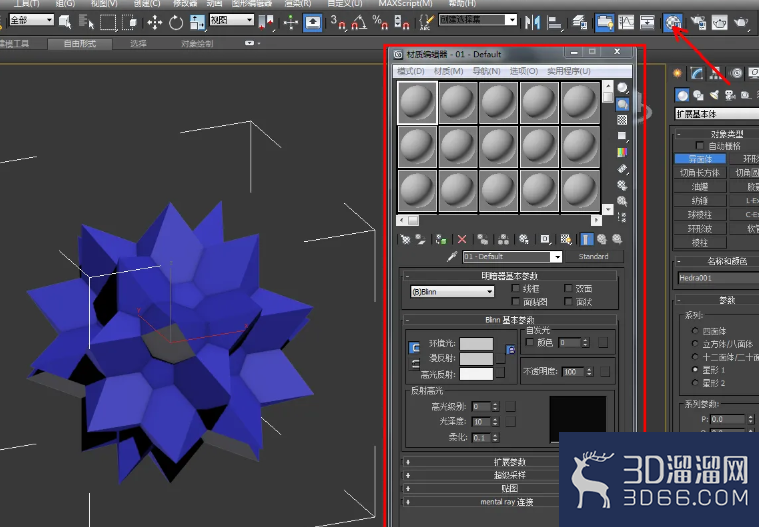The width and height of the screenshot is (759, 527).
Task: Enable the 线框 wire checkbox
Action: [x=516, y=288]
